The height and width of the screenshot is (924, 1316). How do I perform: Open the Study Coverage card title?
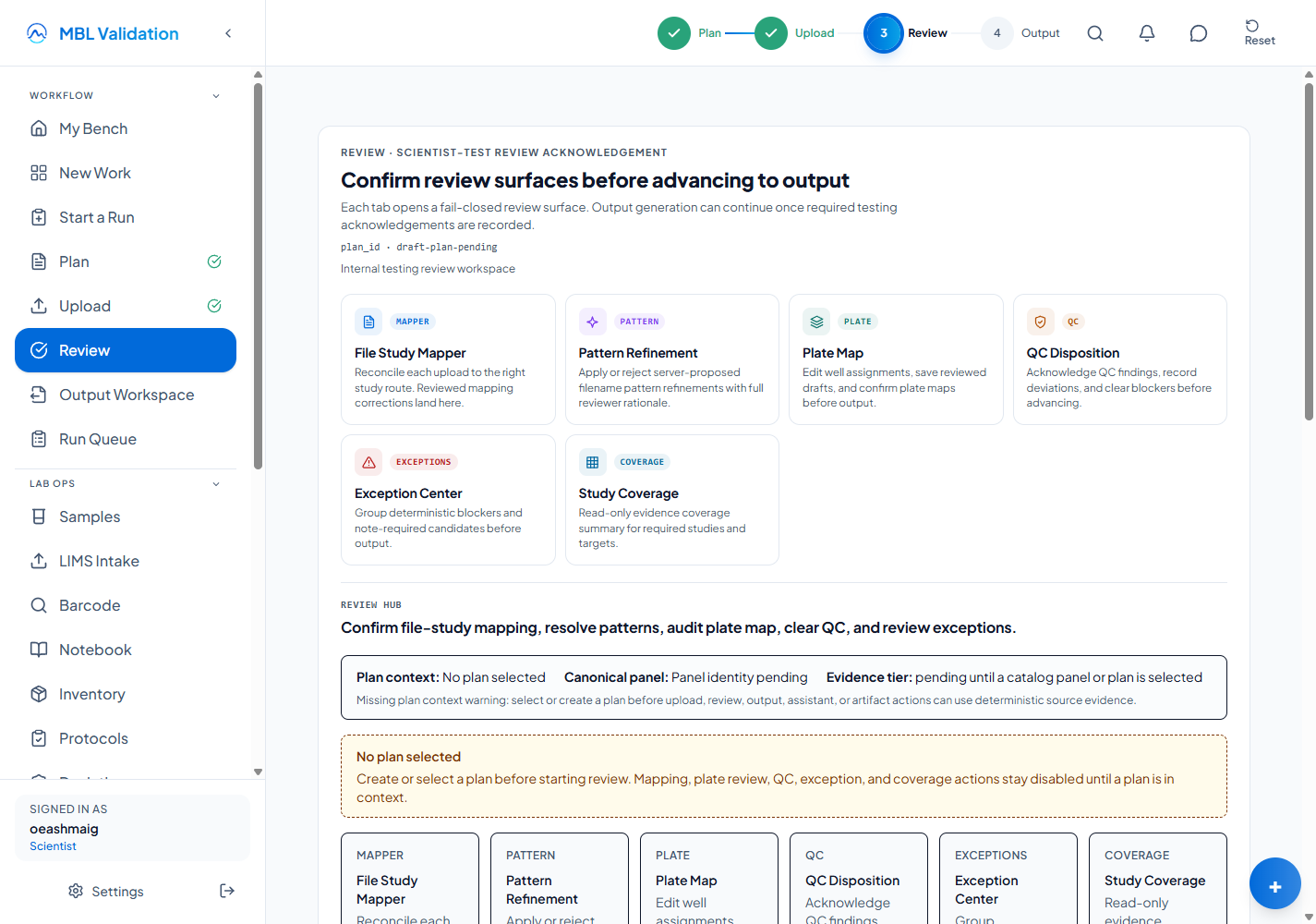point(629,493)
